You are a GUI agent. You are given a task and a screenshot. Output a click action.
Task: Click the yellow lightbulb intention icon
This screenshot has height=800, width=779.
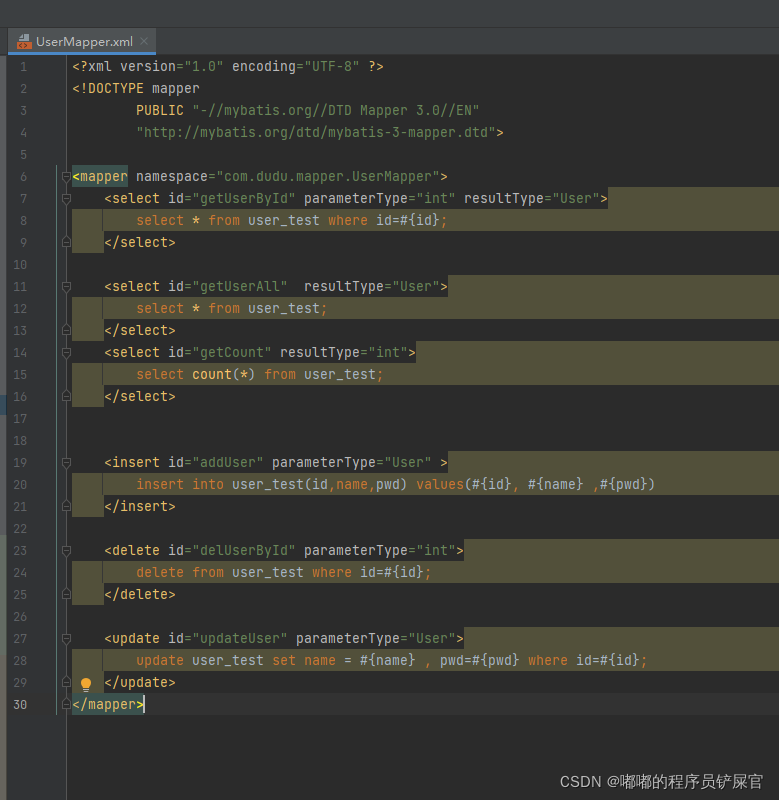pyautogui.click(x=86, y=684)
